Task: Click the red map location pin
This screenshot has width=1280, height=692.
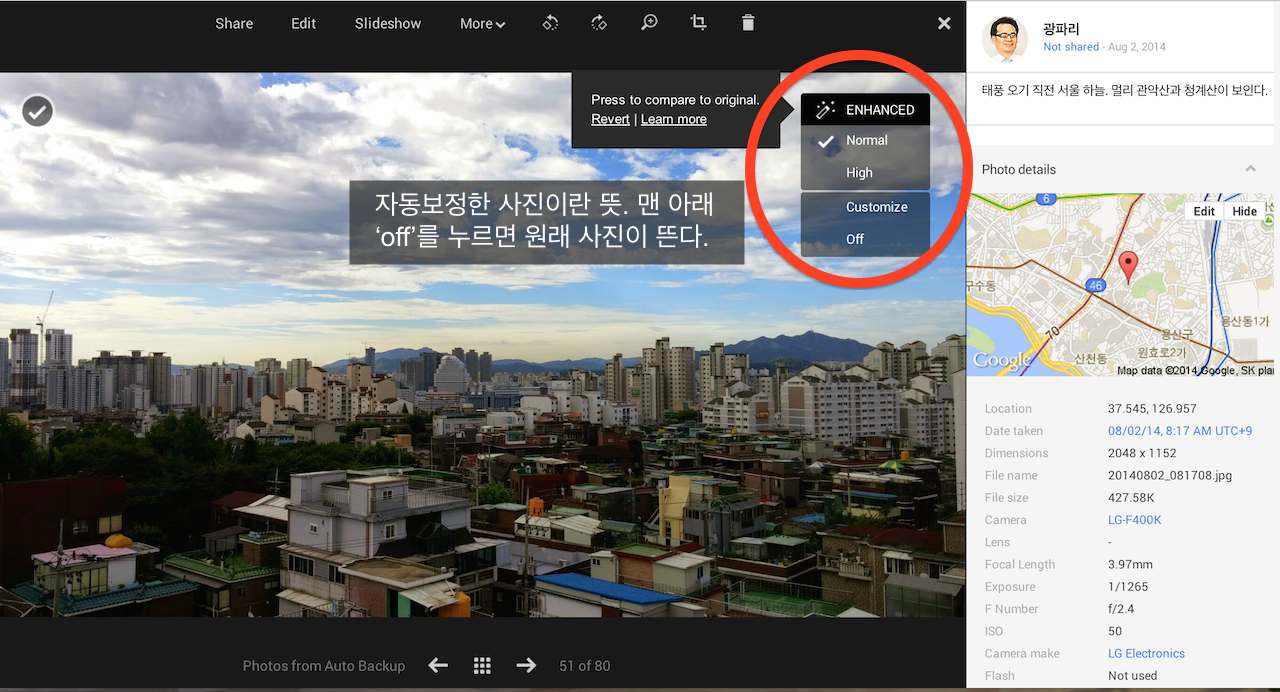Action: pyautogui.click(x=1128, y=267)
